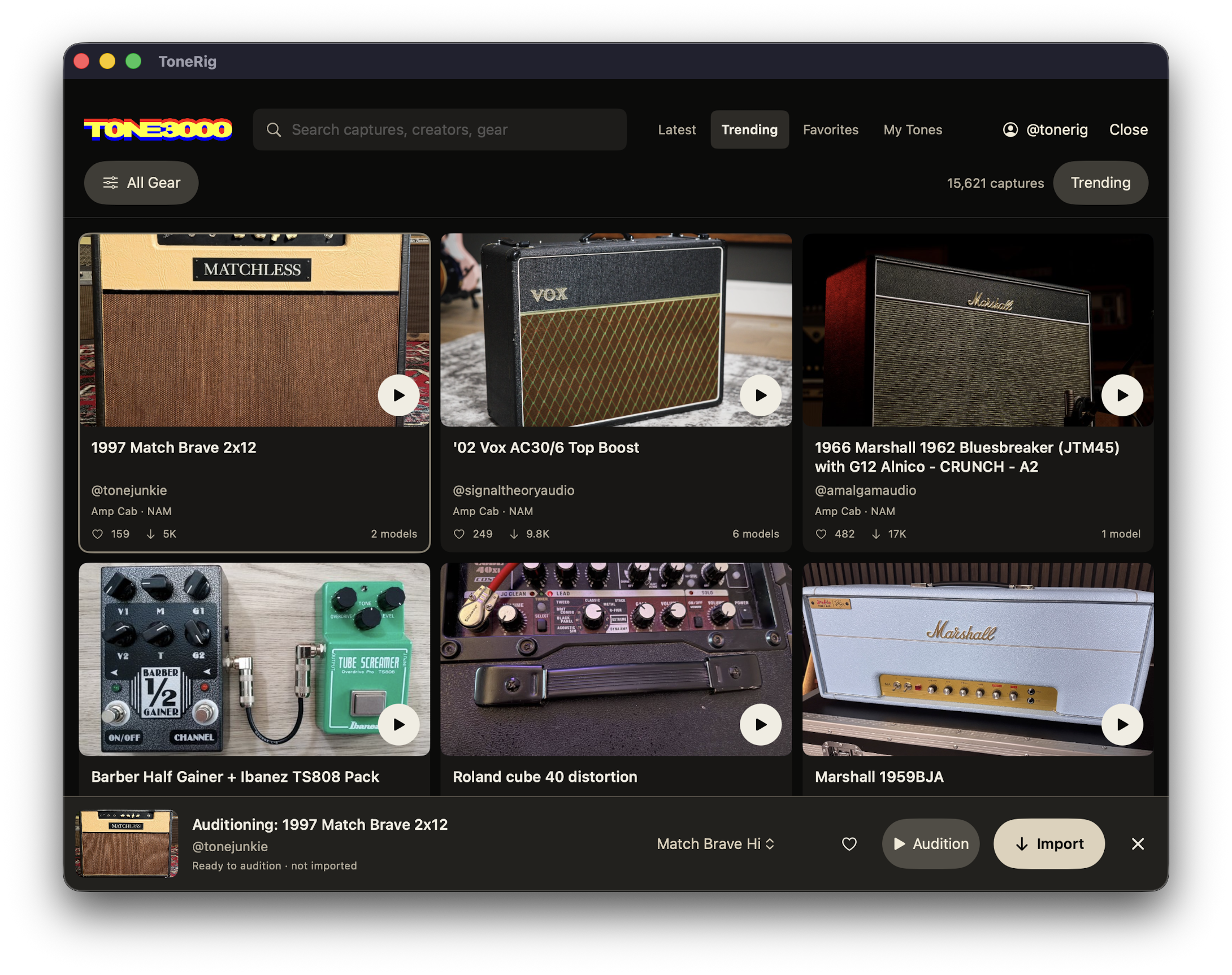
Task: Play the Barber Half Gainer pack preview
Action: point(398,724)
